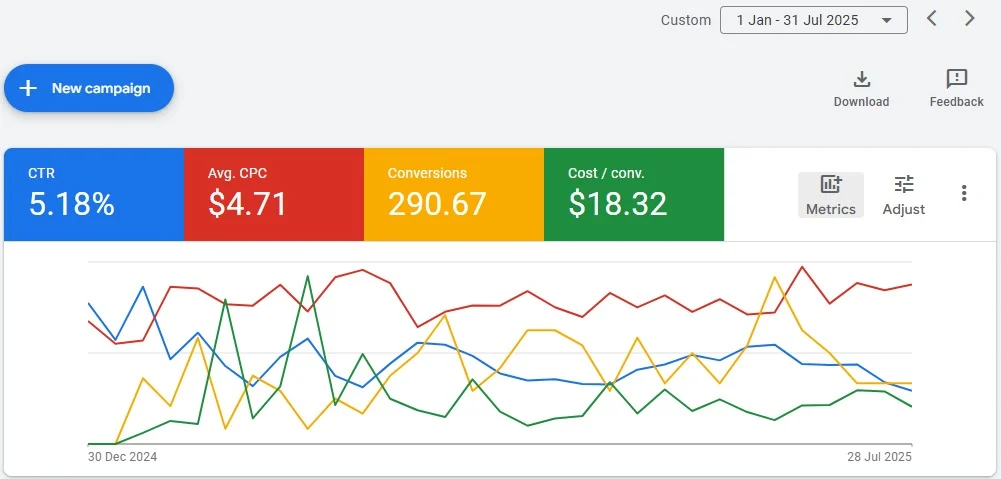Open the Adjust sliders icon
The height and width of the screenshot is (479, 1001).
[904, 184]
